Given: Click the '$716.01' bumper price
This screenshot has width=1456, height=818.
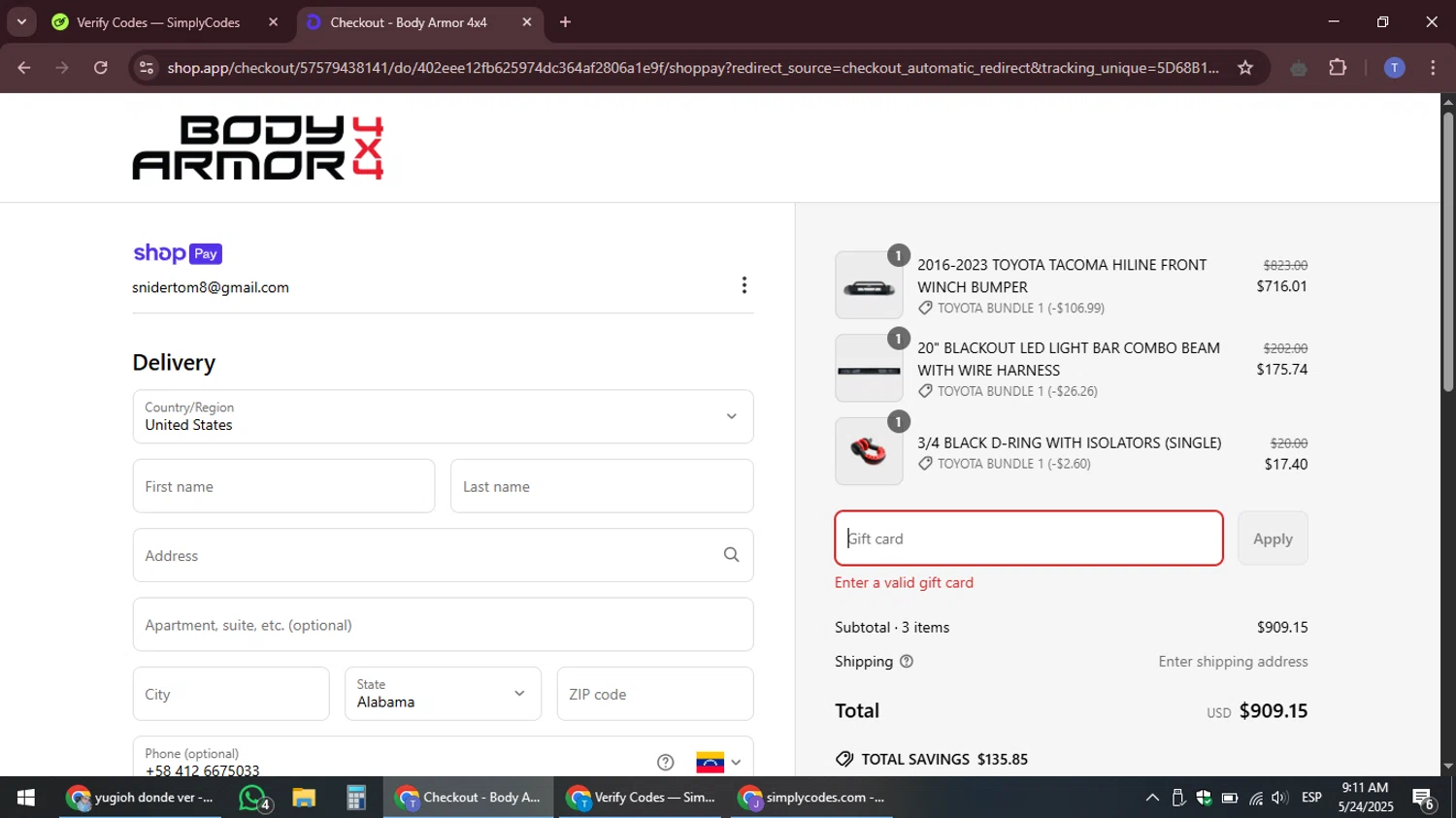Looking at the screenshot, I should [1281, 286].
